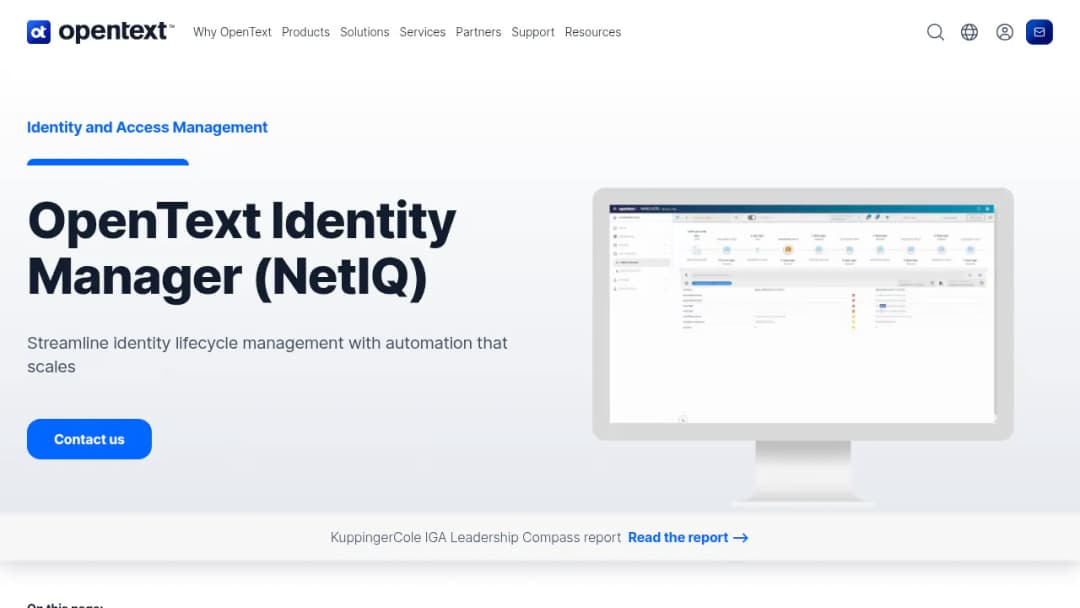Viewport: 1080px width, 608px height.
Task: Open the search icon
Action: coord(935,32)
